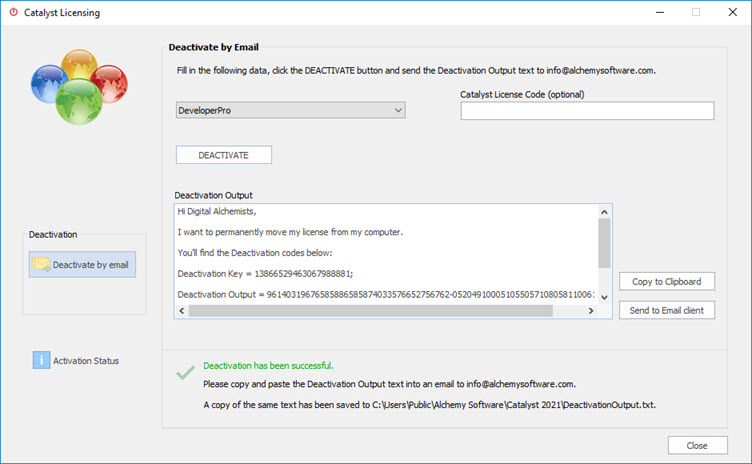
Task: Select Deactivate by email in sidebar
Action: click(82, 264)
